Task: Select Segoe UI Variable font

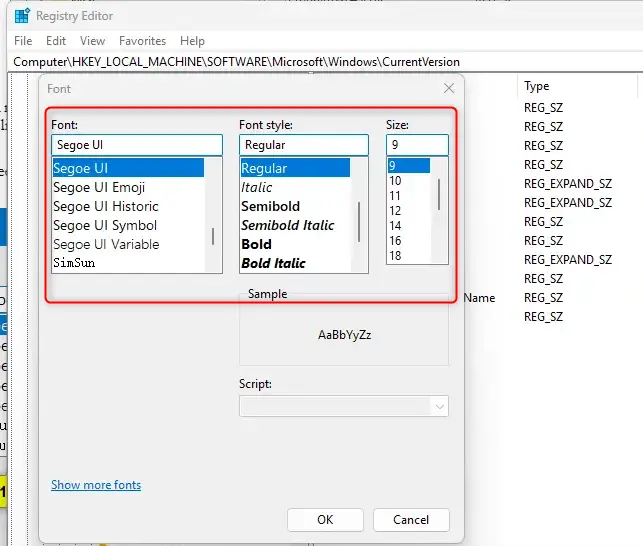Action: (x=128, y=244)
